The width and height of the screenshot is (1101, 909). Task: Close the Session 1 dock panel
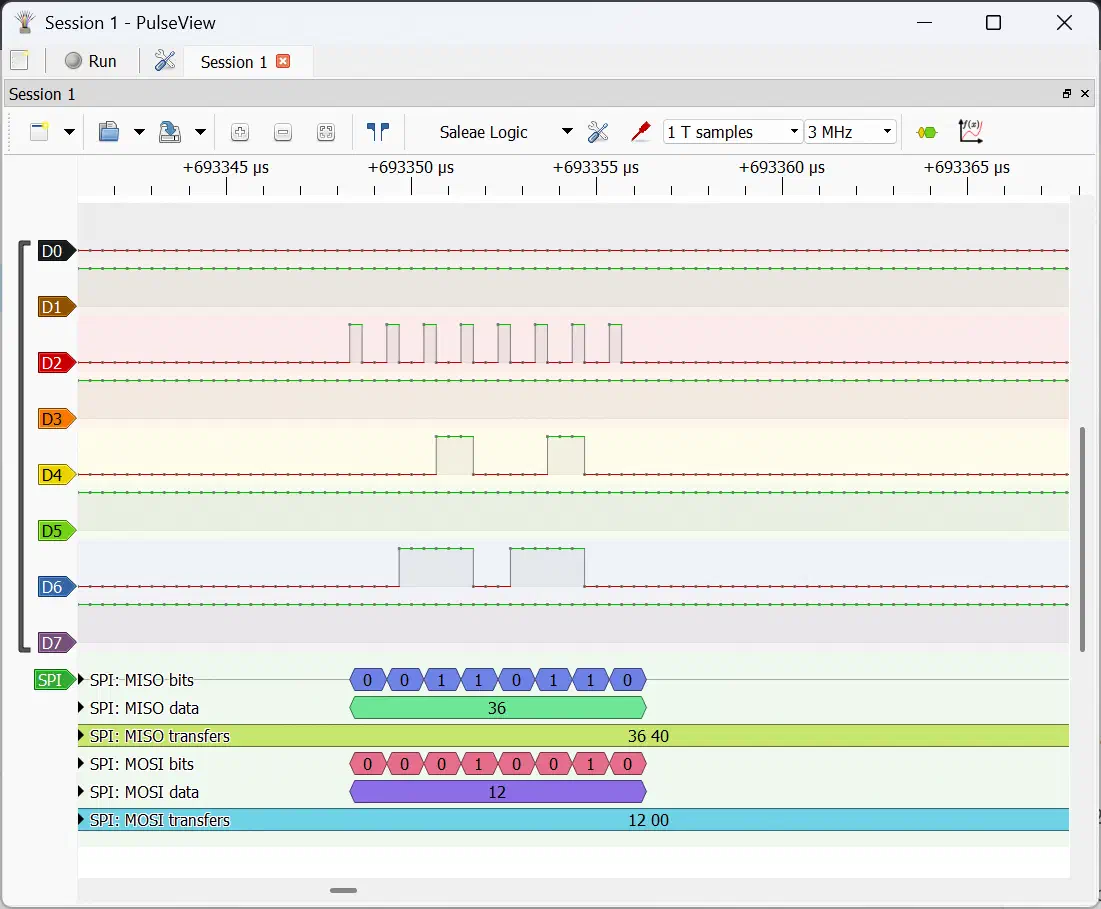(1085, 93)
